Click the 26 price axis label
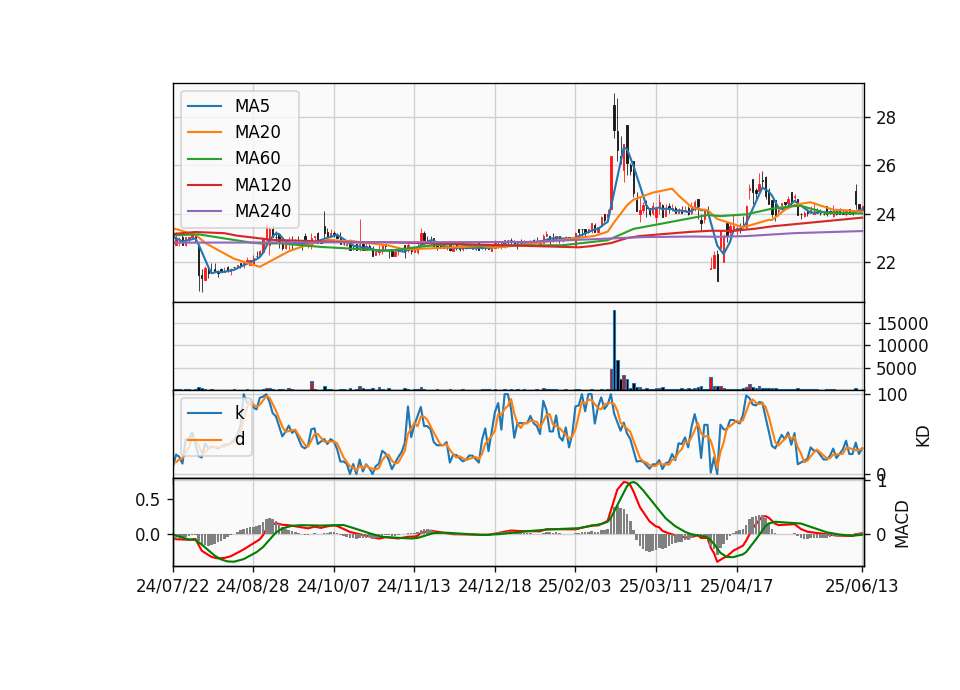This screenshot has width=960, height=690. (885, 166)
